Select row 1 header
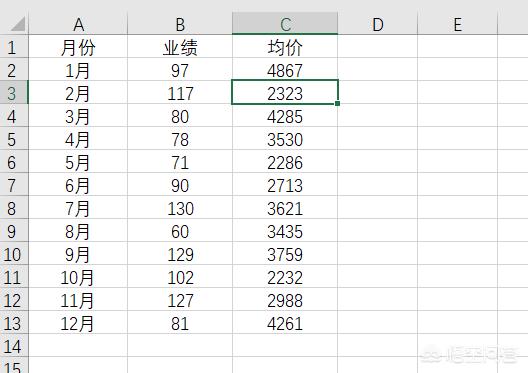Image resolution: width=528 pixels, height=373 pixels. [x=14, y=46]
